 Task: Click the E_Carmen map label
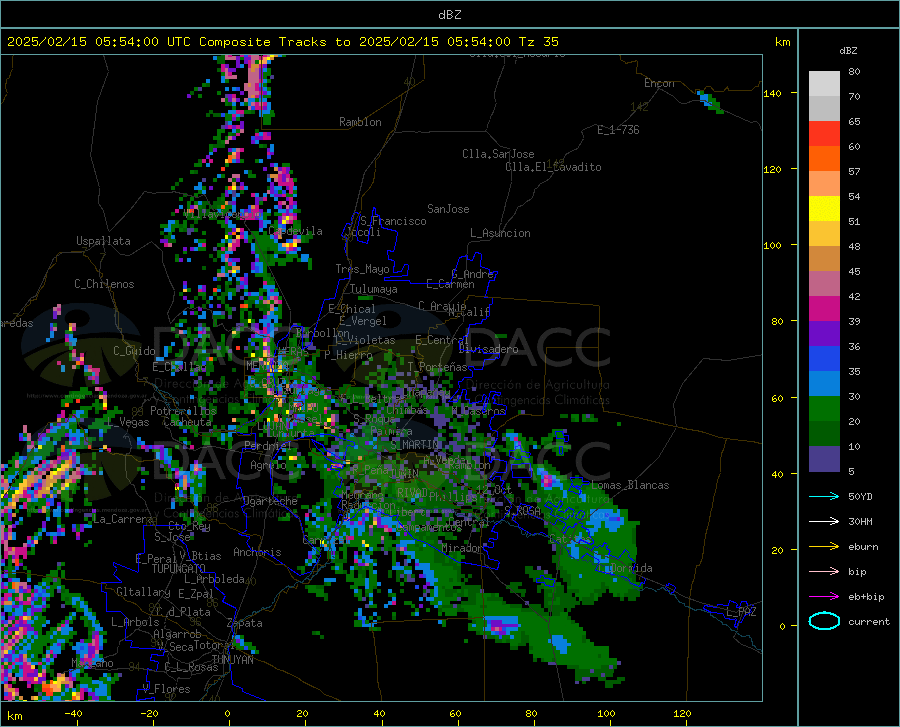[x=450, y=284]
